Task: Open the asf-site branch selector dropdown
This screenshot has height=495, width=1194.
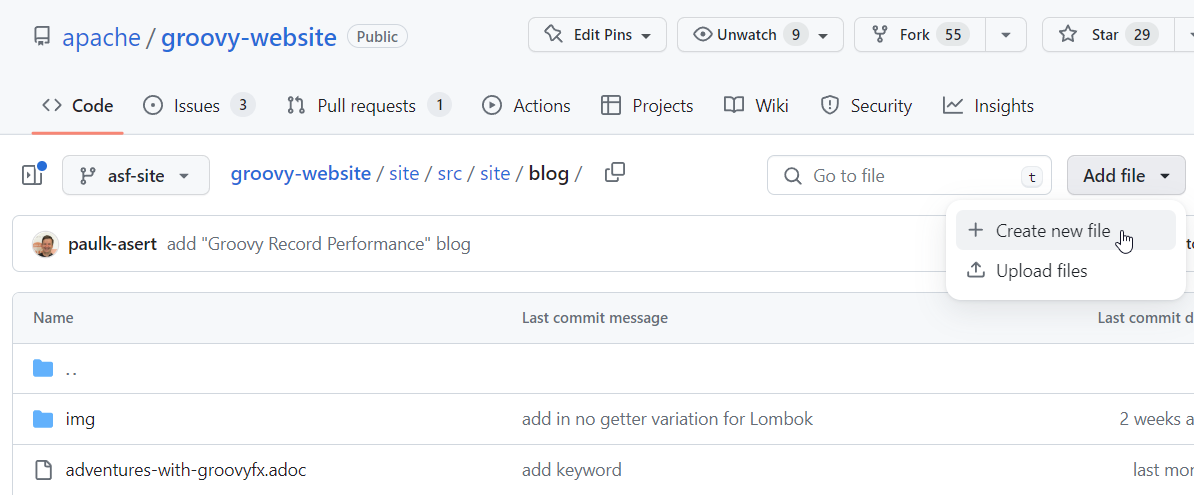Action: click(136, 175)
